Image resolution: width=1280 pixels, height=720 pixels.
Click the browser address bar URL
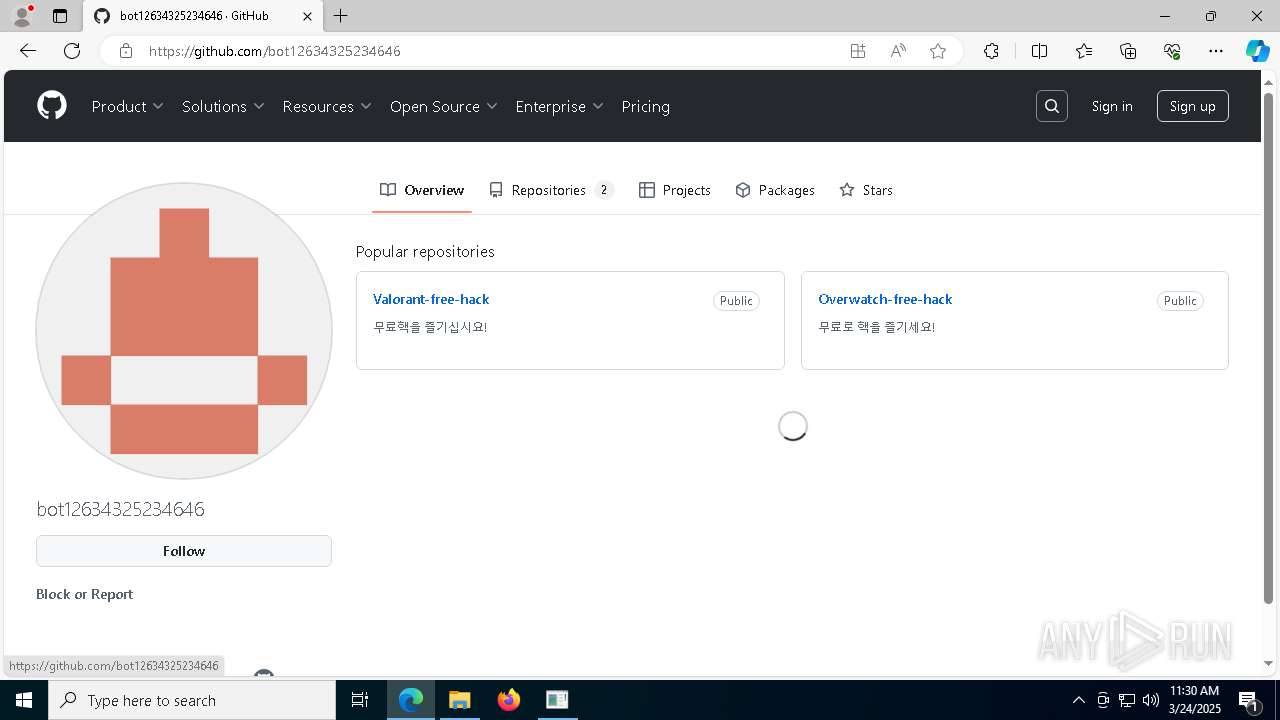(275, 51)
